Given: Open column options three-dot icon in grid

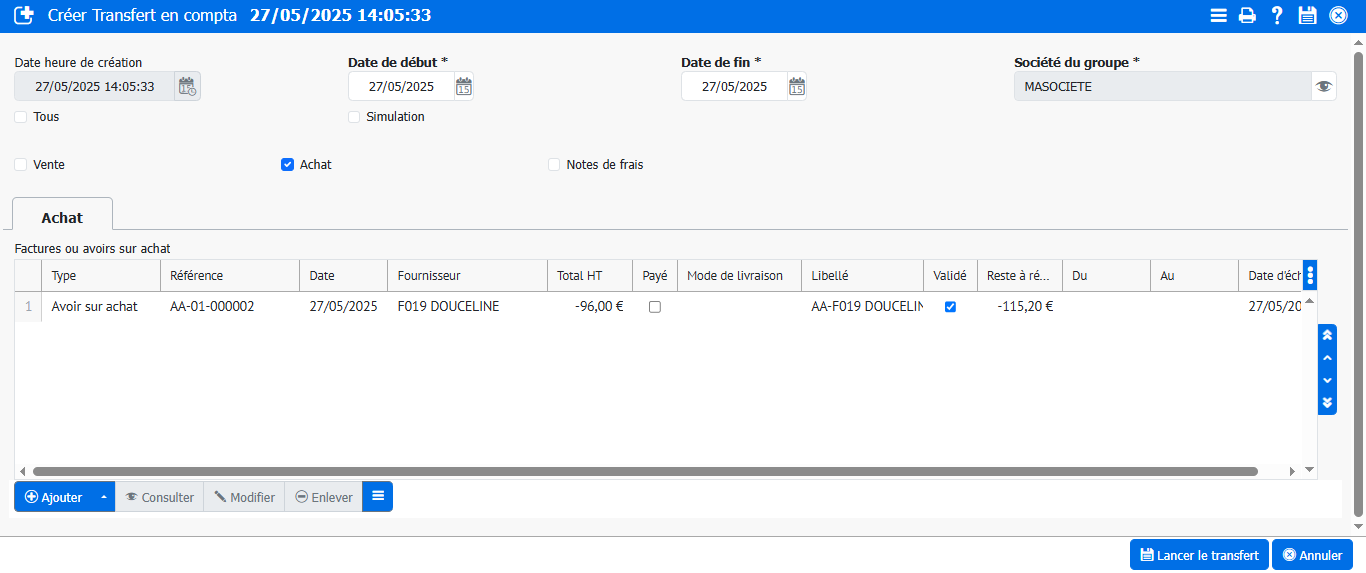Looking at the screenshot, I should (x=1310, y=275).
